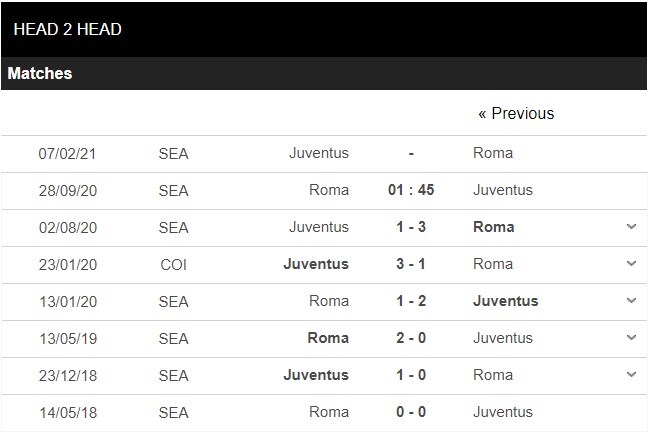
Task: Click the « Previous link
Action: click(516, 114)
